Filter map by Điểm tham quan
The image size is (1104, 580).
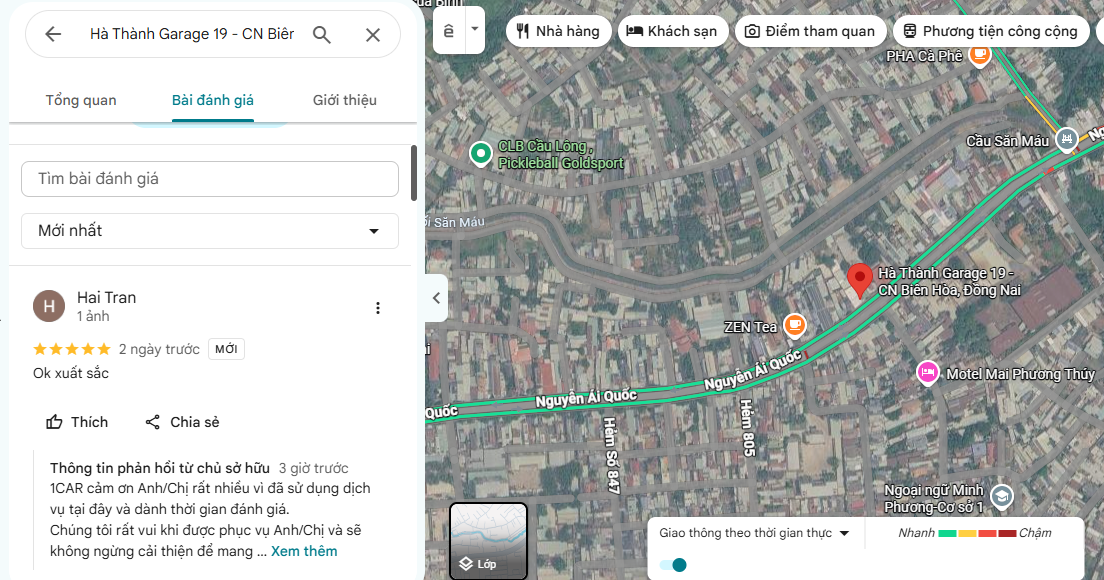[810, 31]
